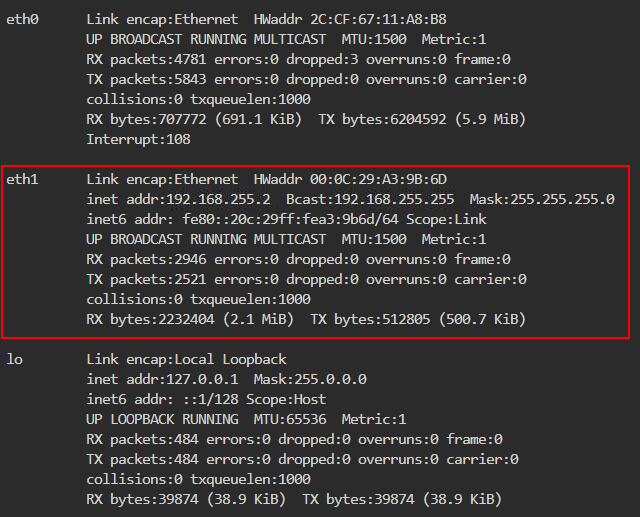Click the lo interface name
640x517 pixels.
[14, 359]
